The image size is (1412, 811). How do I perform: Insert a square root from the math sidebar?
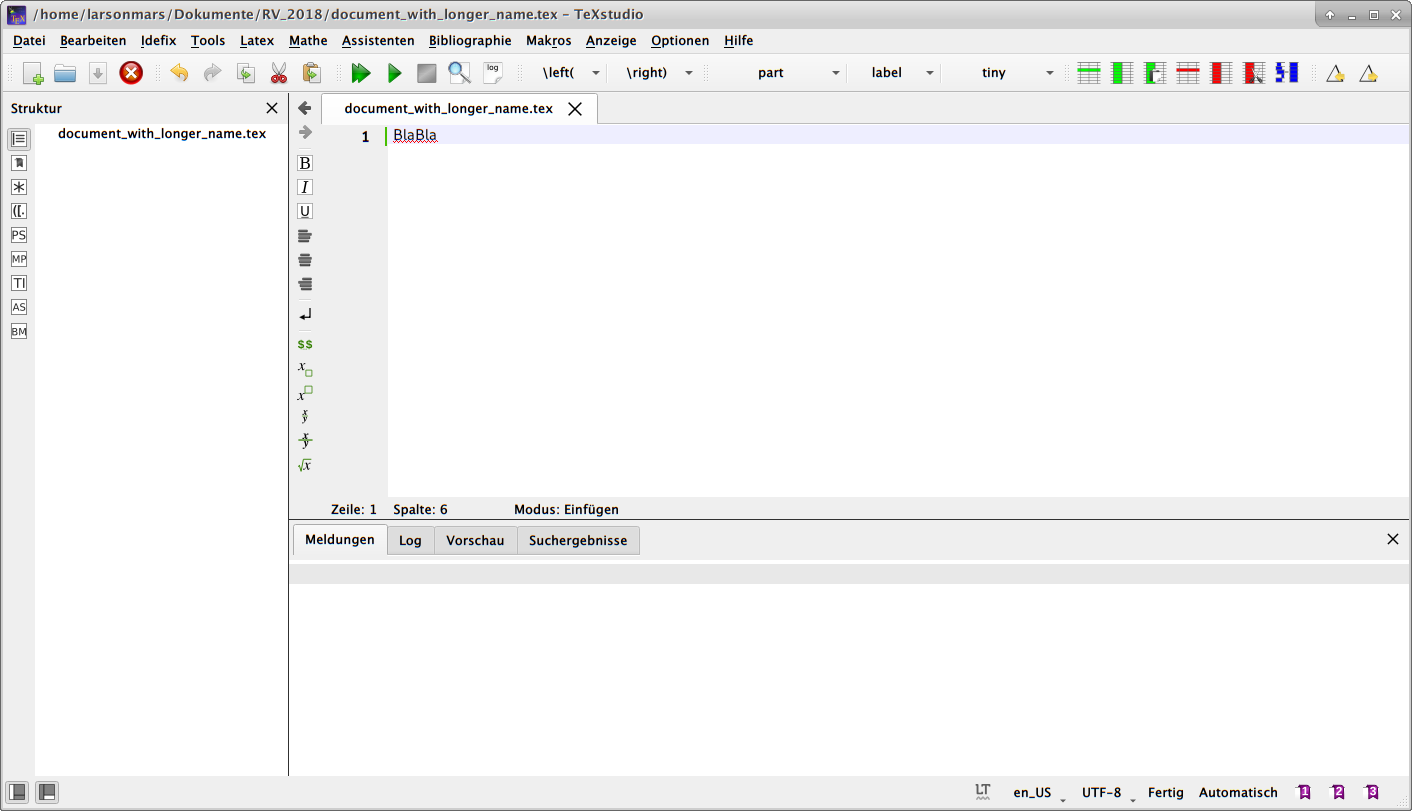pos(304,464)
